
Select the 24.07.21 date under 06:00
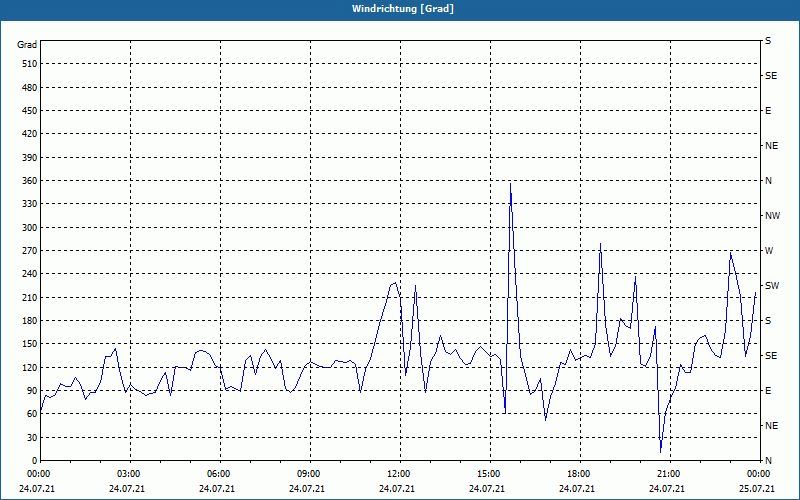217,489
